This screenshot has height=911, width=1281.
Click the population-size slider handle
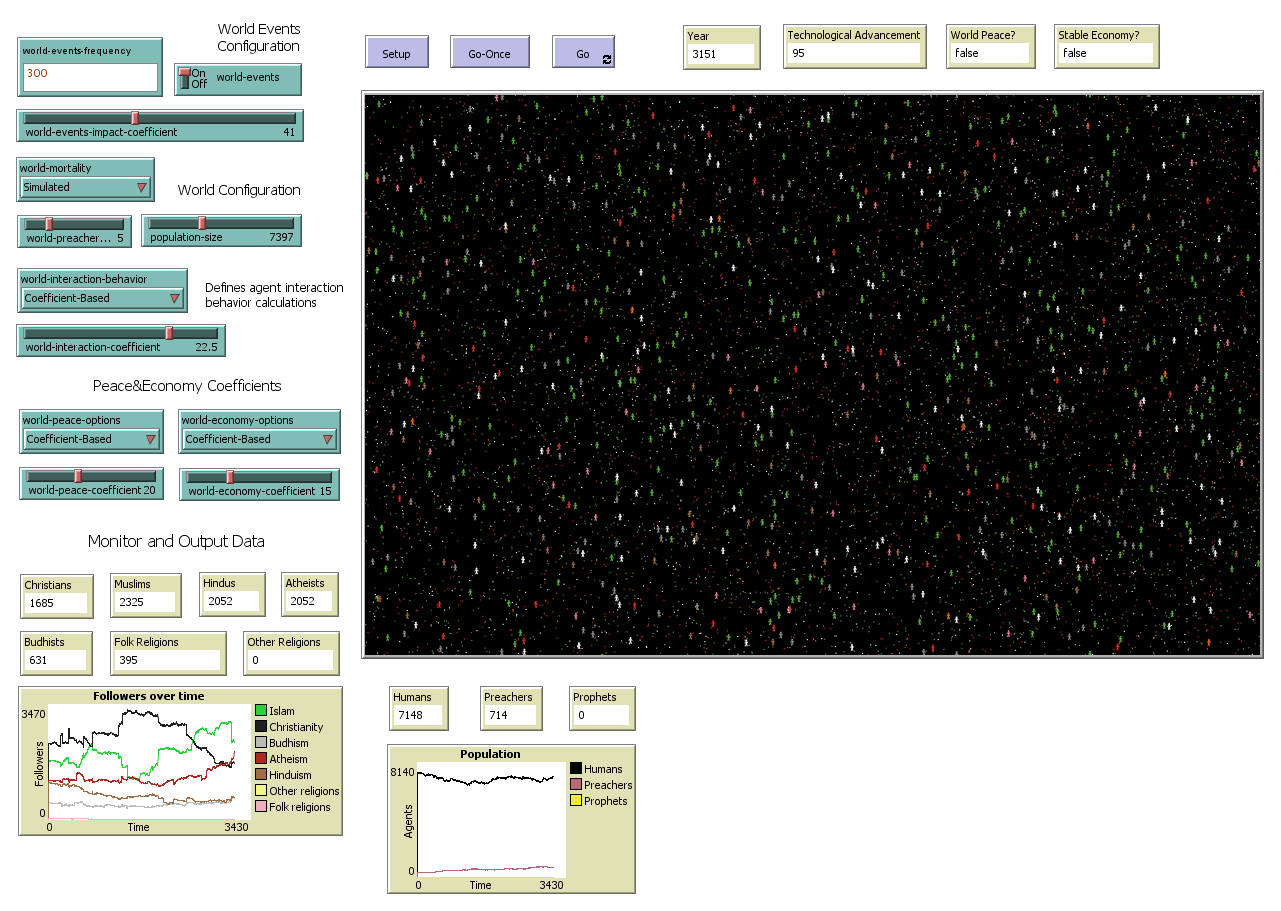[201, 223]
